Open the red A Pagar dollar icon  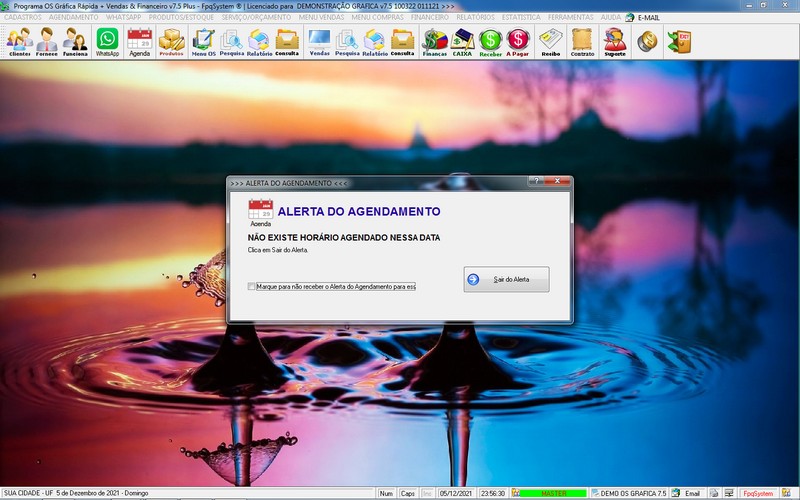click(517, 42)
